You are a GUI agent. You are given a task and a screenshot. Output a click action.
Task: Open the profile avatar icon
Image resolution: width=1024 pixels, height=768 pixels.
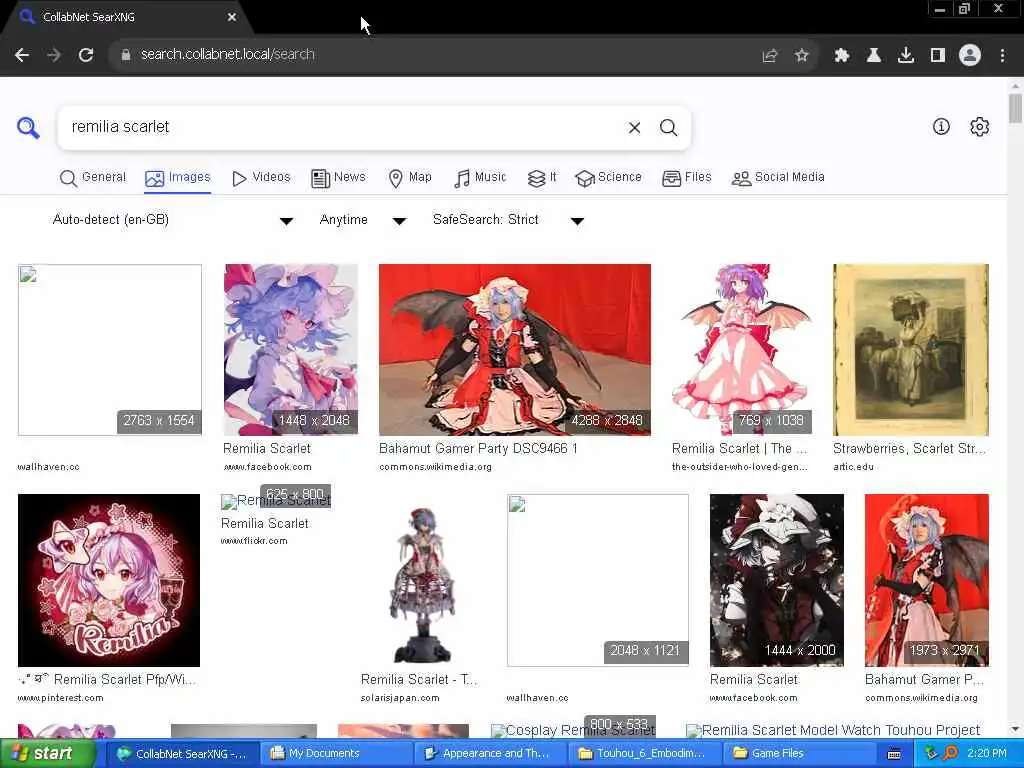click(x=970, y=56)
